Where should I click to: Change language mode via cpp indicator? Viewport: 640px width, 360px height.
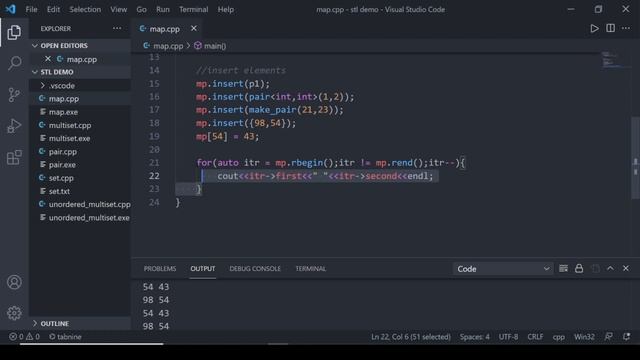[x=559, y=337]
